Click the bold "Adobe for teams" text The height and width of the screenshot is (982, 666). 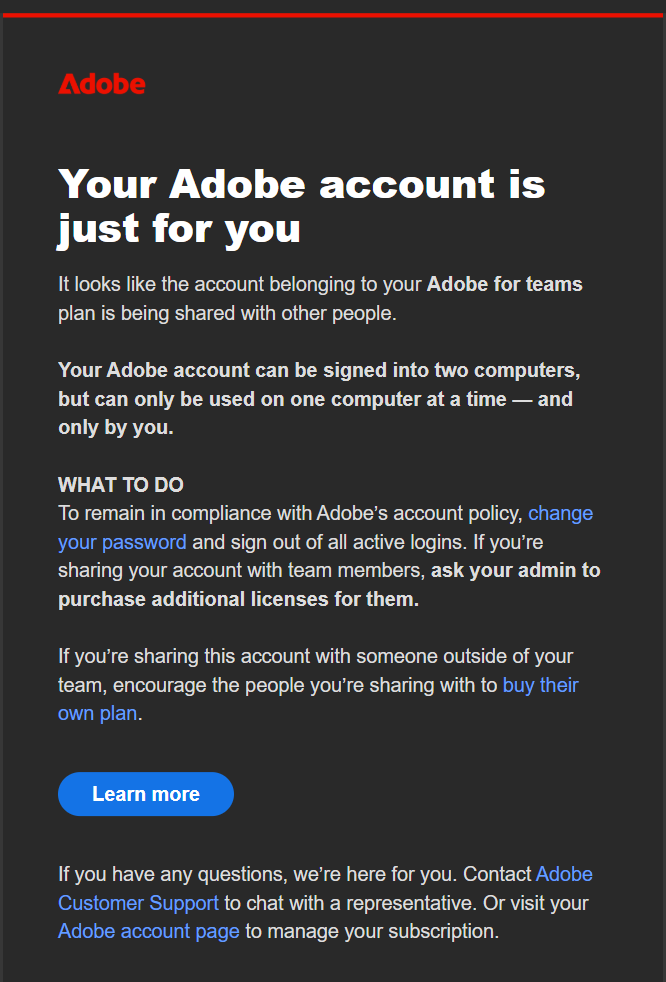click(504, 284)
